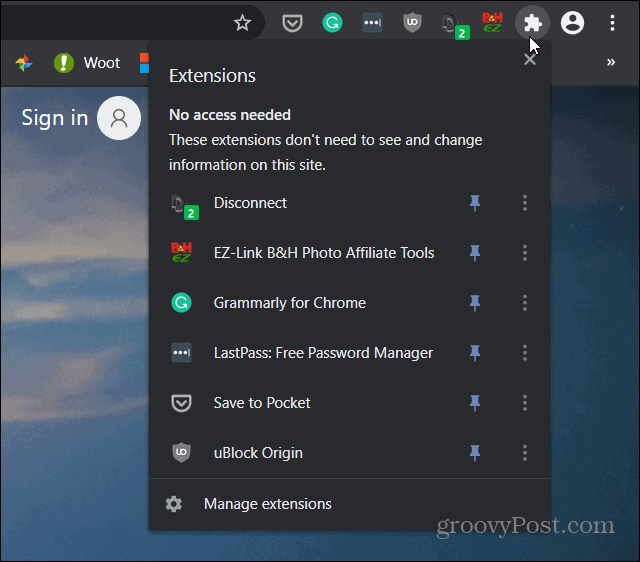Screen dimensions: 640x562
Task: Toggle the Extensions puzzle piece button
Action: click(x=532, y=22)
